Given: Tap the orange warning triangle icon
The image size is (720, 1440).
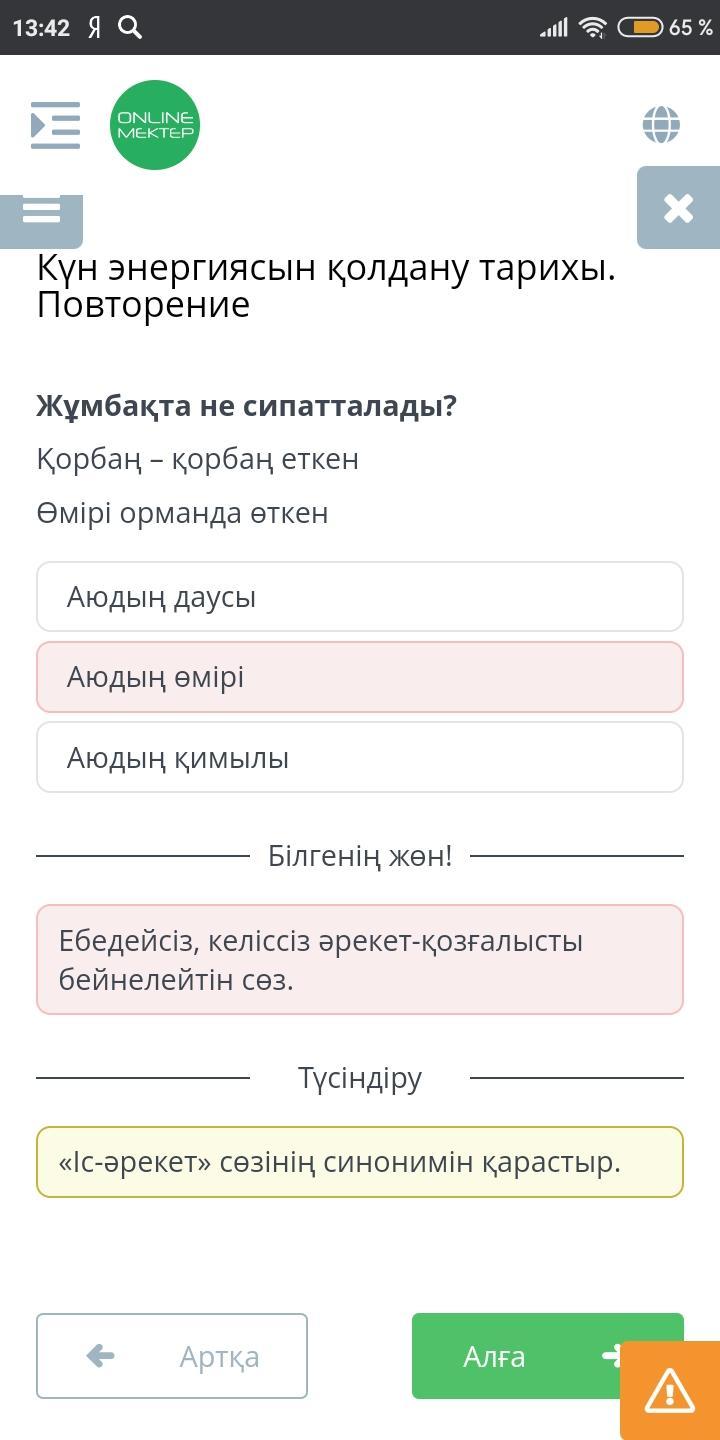Looking at the screenshot, I should click(669, 1389).
